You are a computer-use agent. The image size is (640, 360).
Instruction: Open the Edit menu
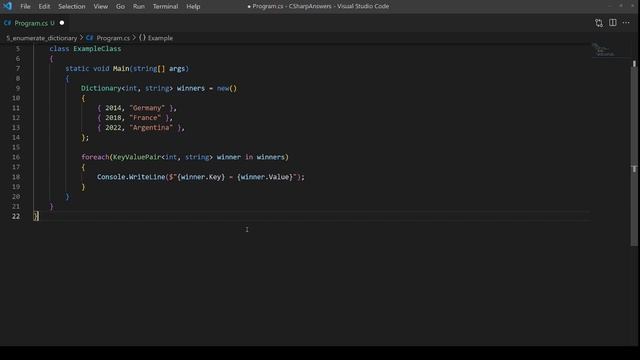(x=44, y=6)
